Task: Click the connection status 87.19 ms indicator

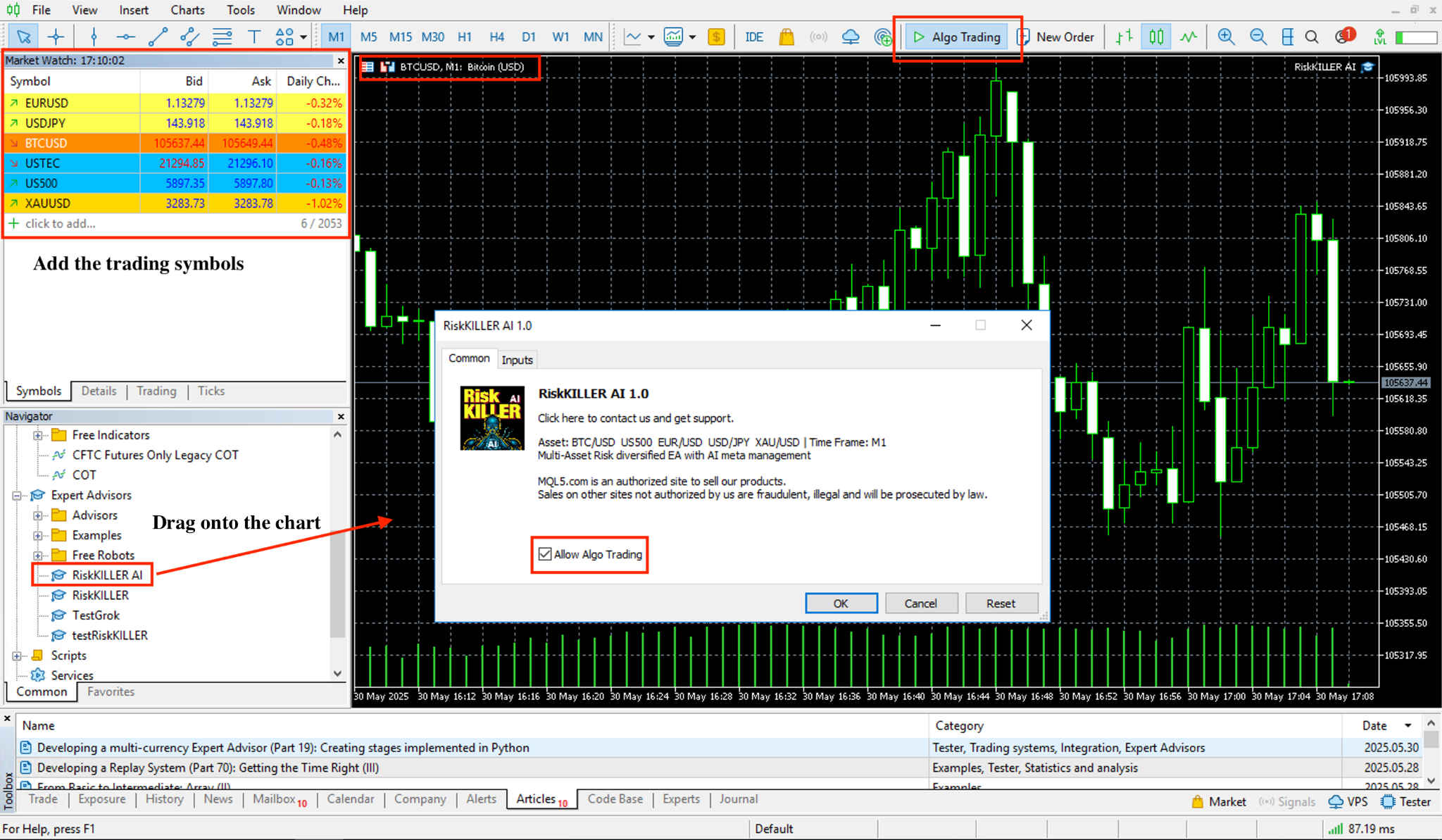Action: (x=1360, y=829)
